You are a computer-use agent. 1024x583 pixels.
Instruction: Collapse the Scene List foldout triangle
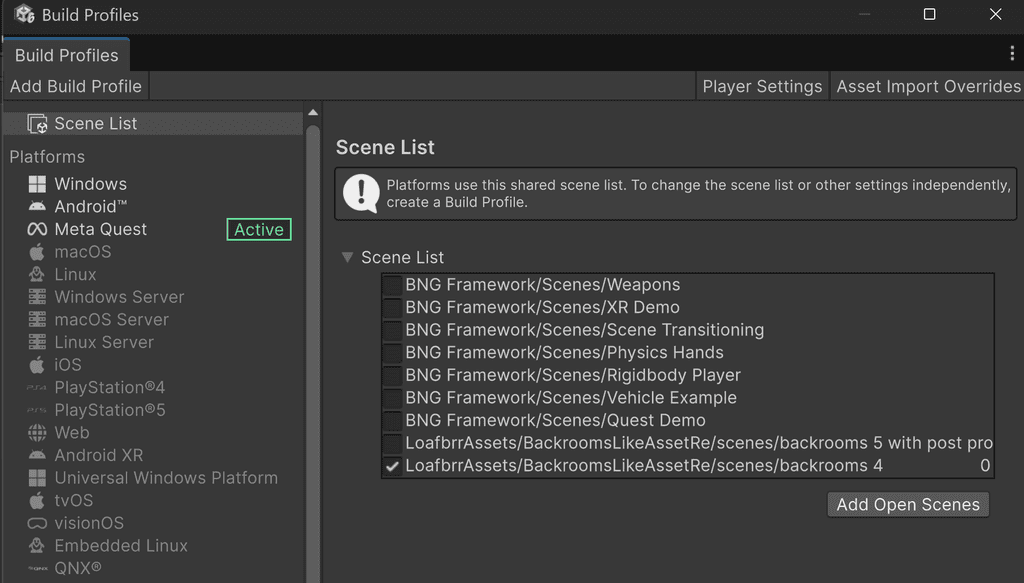pos(347,257)
